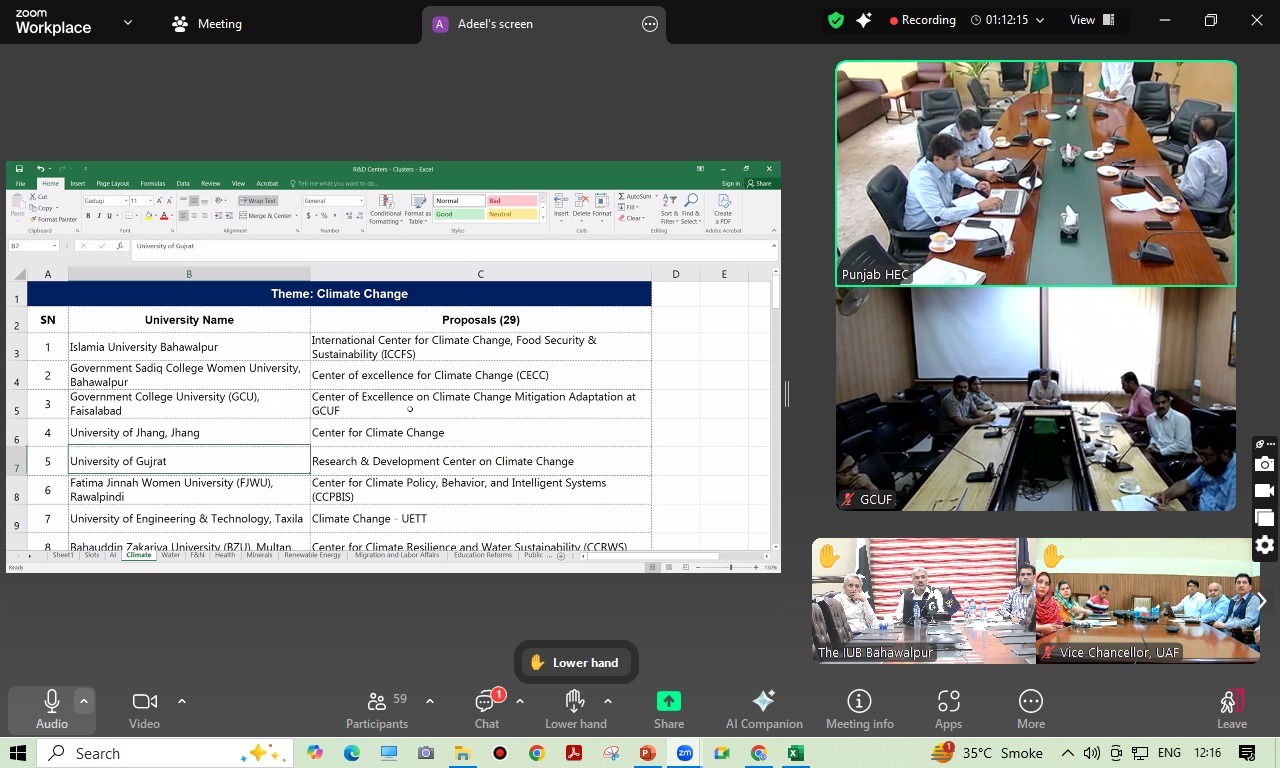Click the encryption shield icon in Zoom

point(836,20)
